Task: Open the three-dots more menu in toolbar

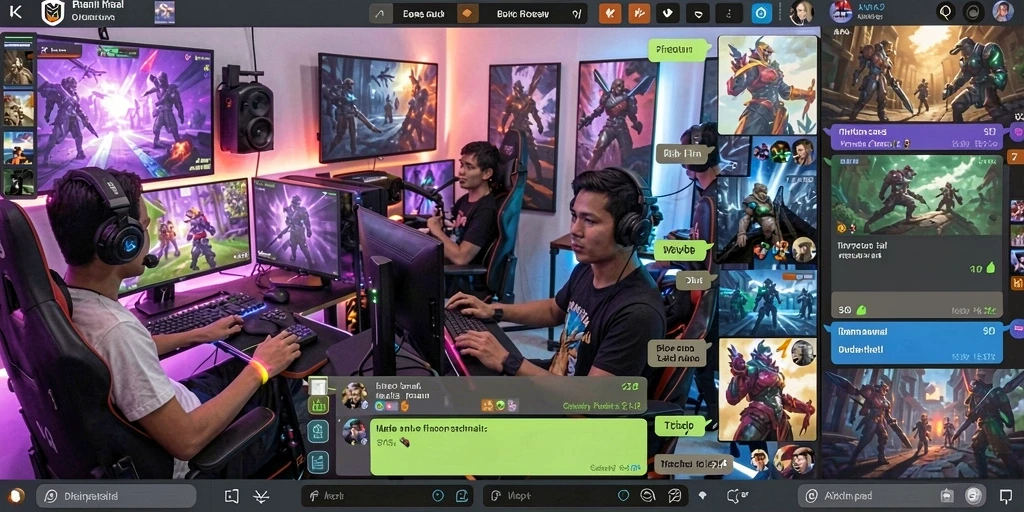Action: click(x=729, y=13)
